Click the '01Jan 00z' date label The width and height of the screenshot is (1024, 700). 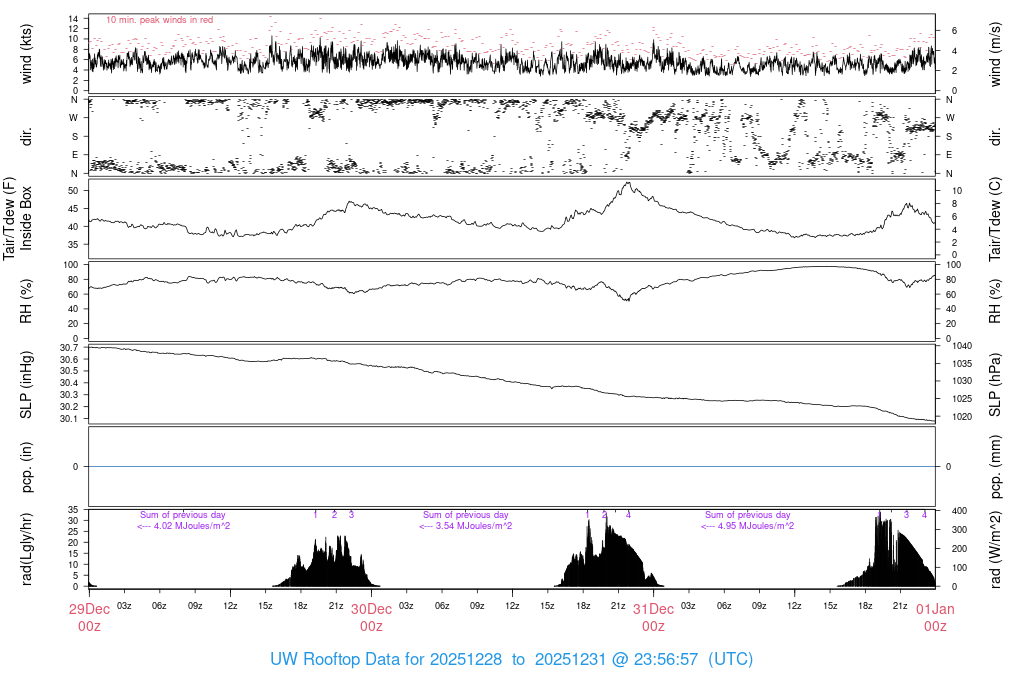pos(935,618)
